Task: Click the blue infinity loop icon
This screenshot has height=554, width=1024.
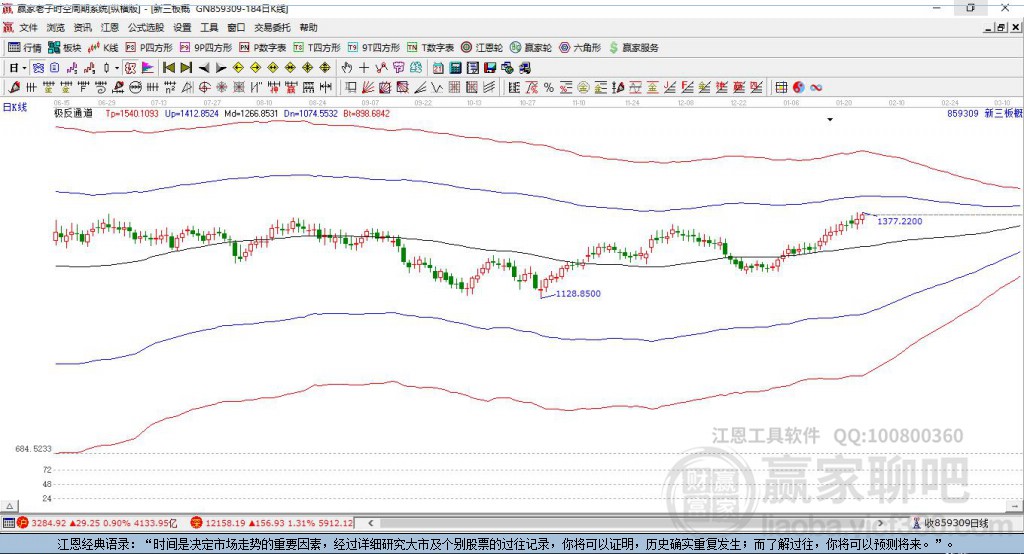Action: [x=816, y=88]
